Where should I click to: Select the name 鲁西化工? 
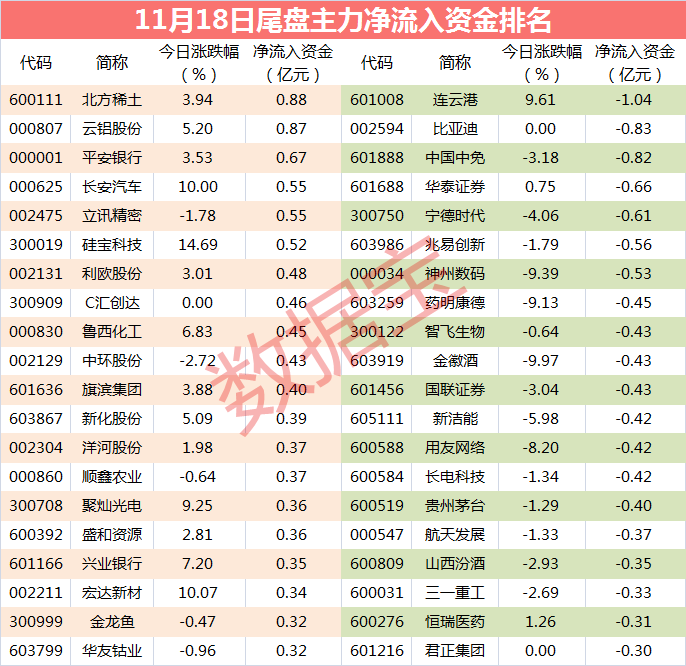click(x=112, y=332)
